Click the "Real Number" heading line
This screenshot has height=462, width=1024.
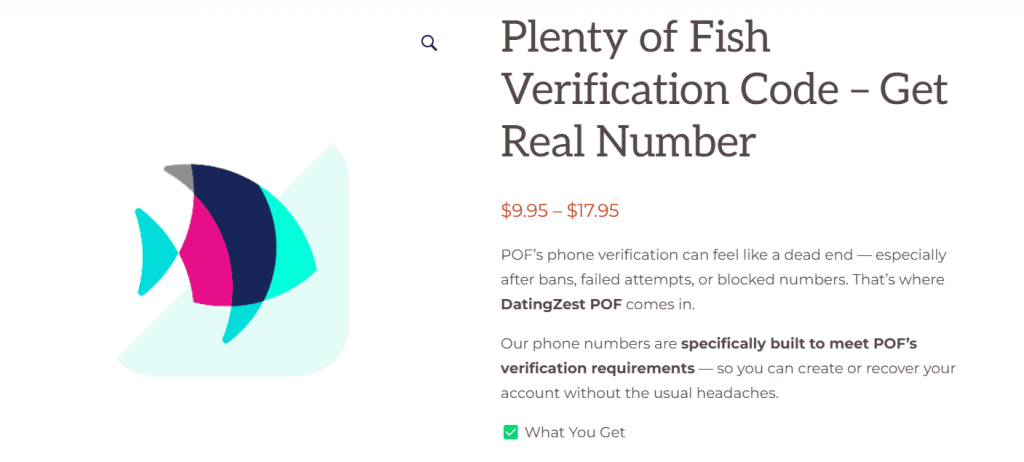pyautogui.click(x=627, y=142)
